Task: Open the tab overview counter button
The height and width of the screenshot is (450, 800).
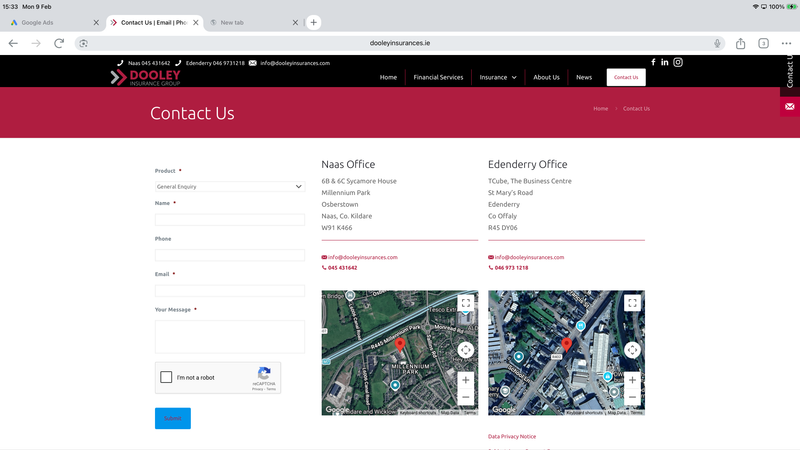Action: click(763, 43)
